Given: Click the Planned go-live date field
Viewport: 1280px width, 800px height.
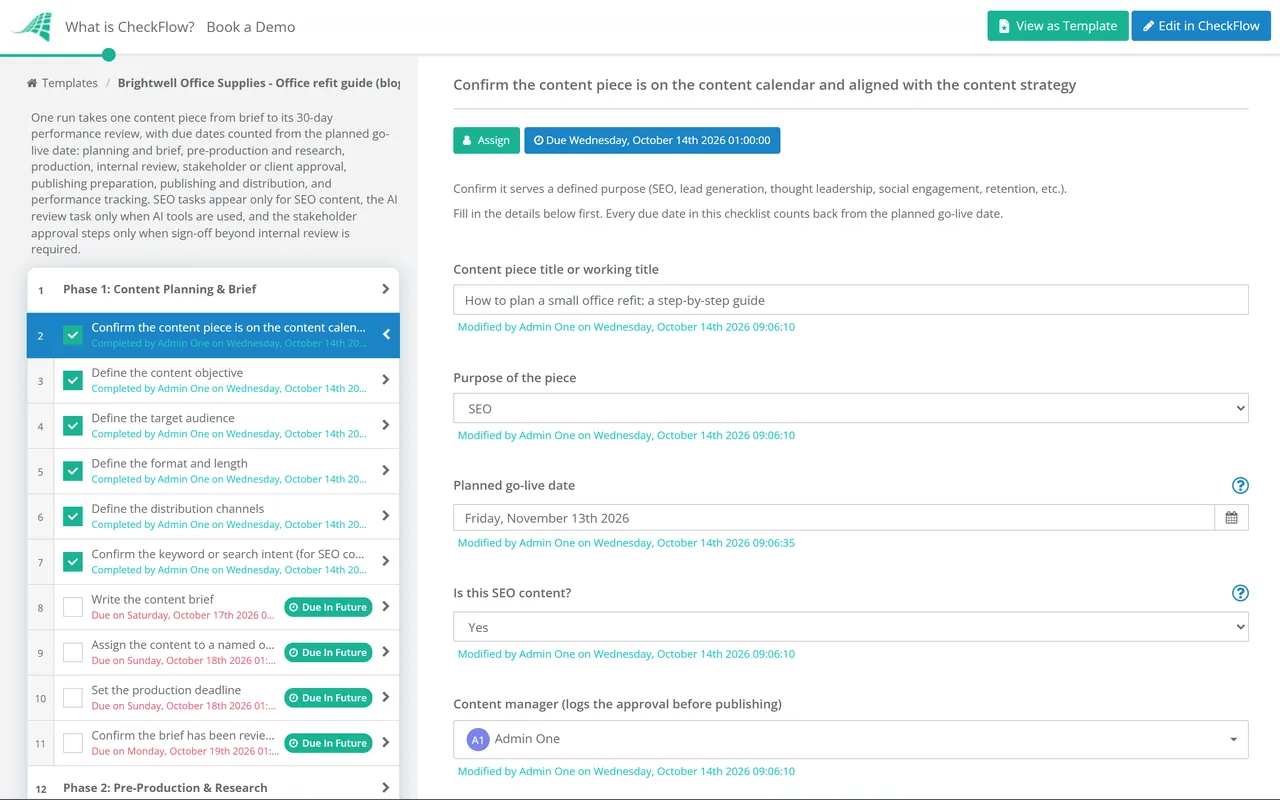Looking at the screenshot, I should pos(834,518).
